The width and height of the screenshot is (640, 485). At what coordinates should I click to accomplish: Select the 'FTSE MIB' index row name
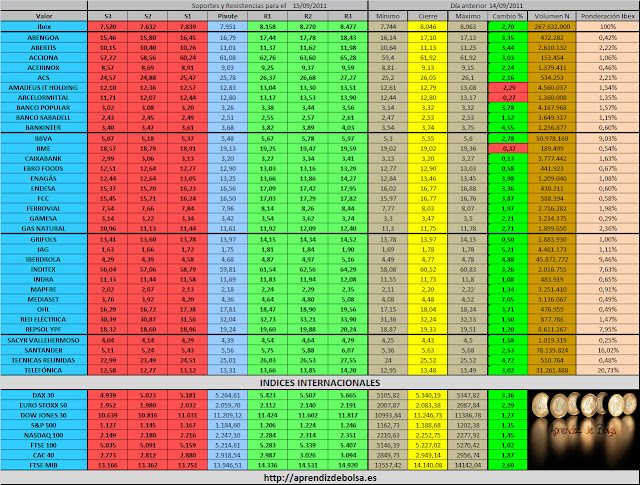coord(44,465)
